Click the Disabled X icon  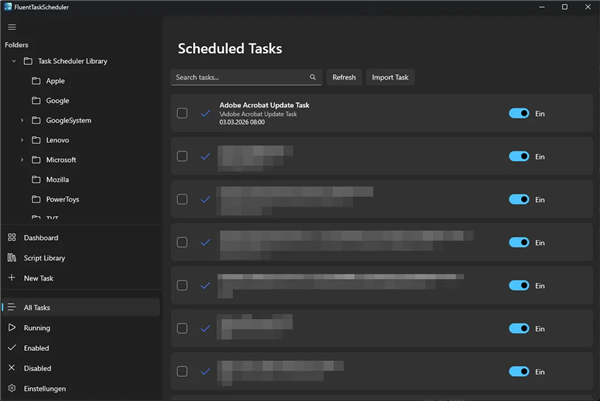pyautogui.click(x=12, y=368)
